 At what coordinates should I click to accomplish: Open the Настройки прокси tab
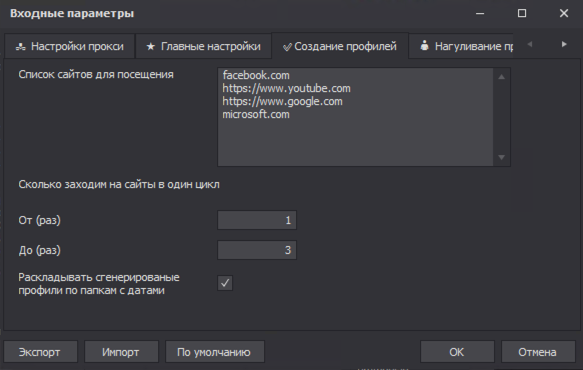tap(70, 46)
